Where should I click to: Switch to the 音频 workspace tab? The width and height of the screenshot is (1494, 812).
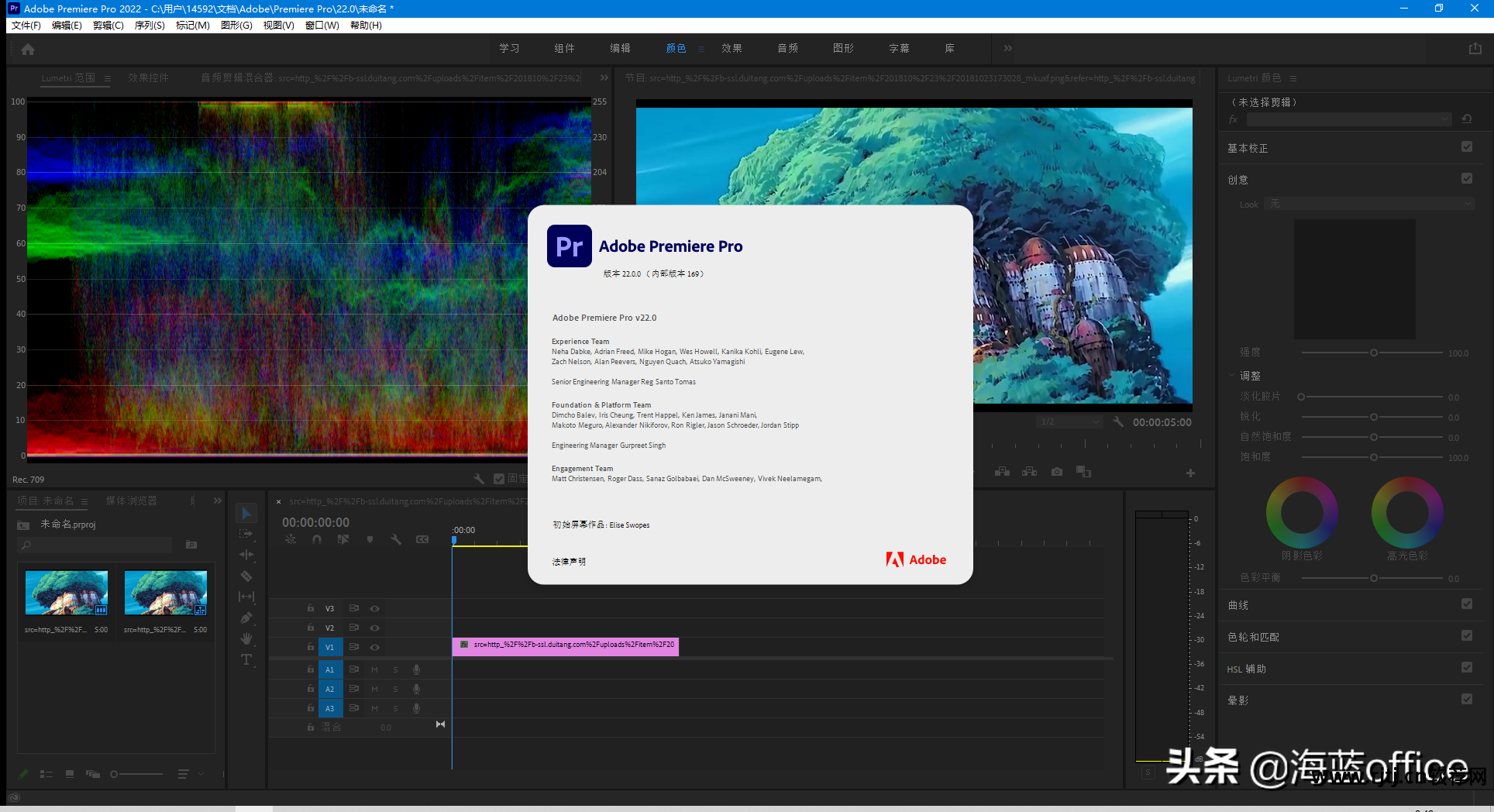(x=787, y=48)
